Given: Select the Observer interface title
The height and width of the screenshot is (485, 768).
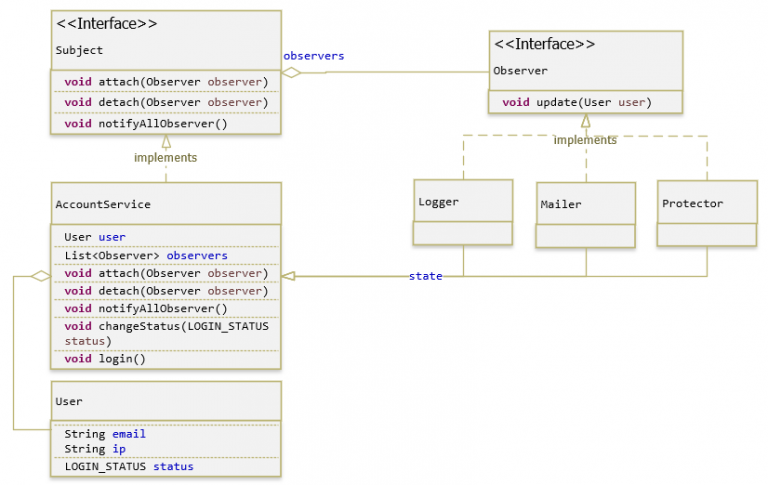Looking at the screenshot, I should coord(520,71).
